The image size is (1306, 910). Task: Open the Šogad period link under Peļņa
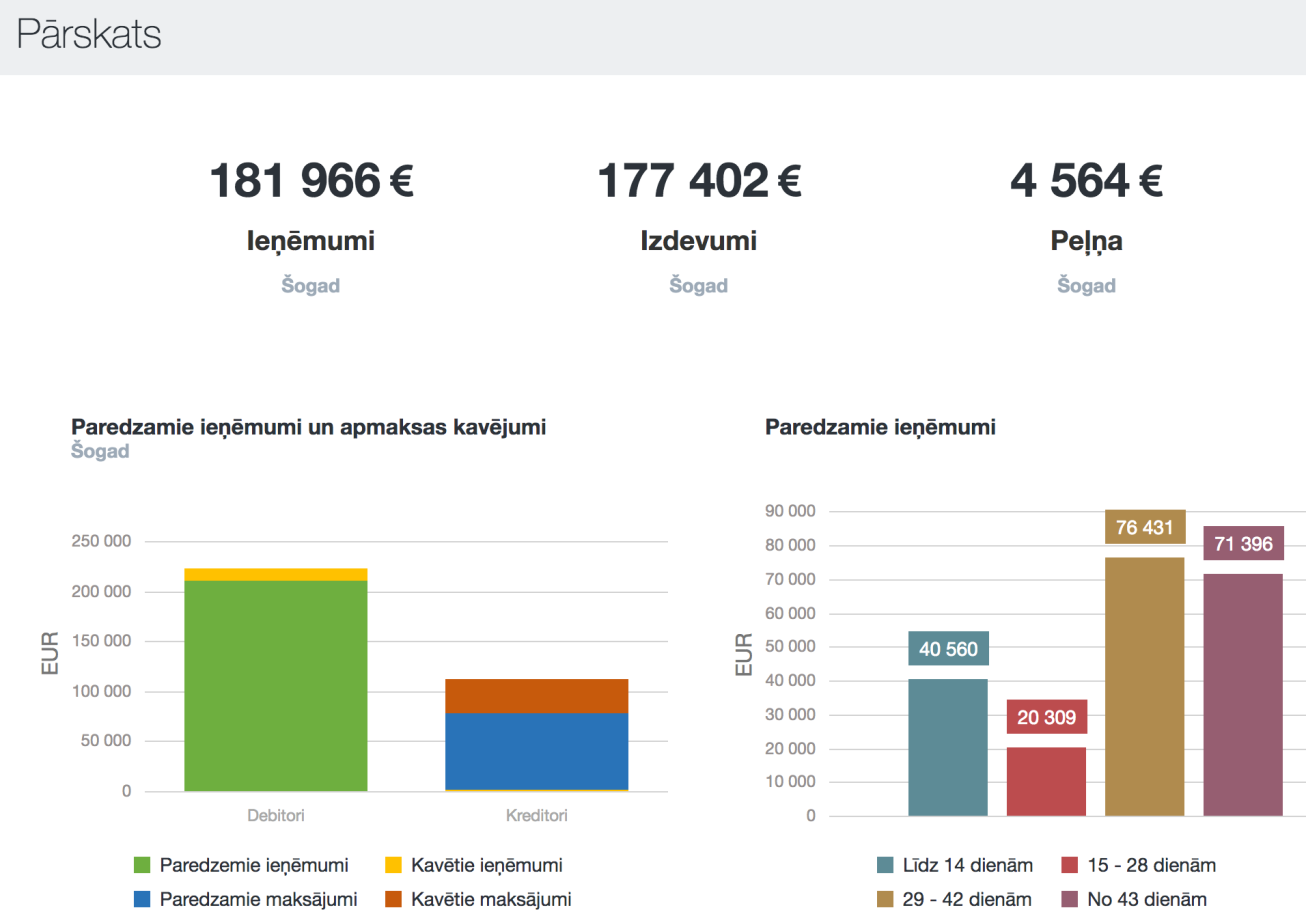tap(1086, 286)
